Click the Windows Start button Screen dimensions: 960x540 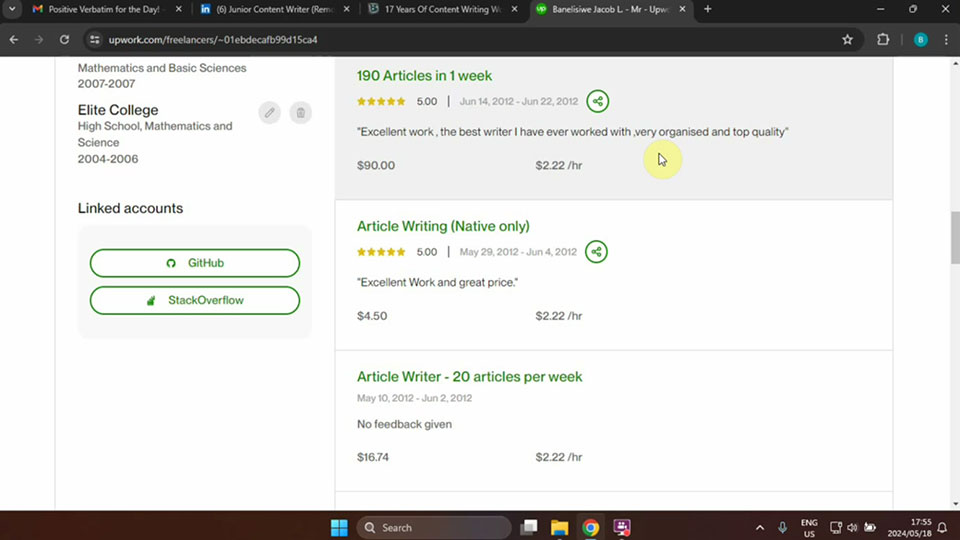click(338, 527)
